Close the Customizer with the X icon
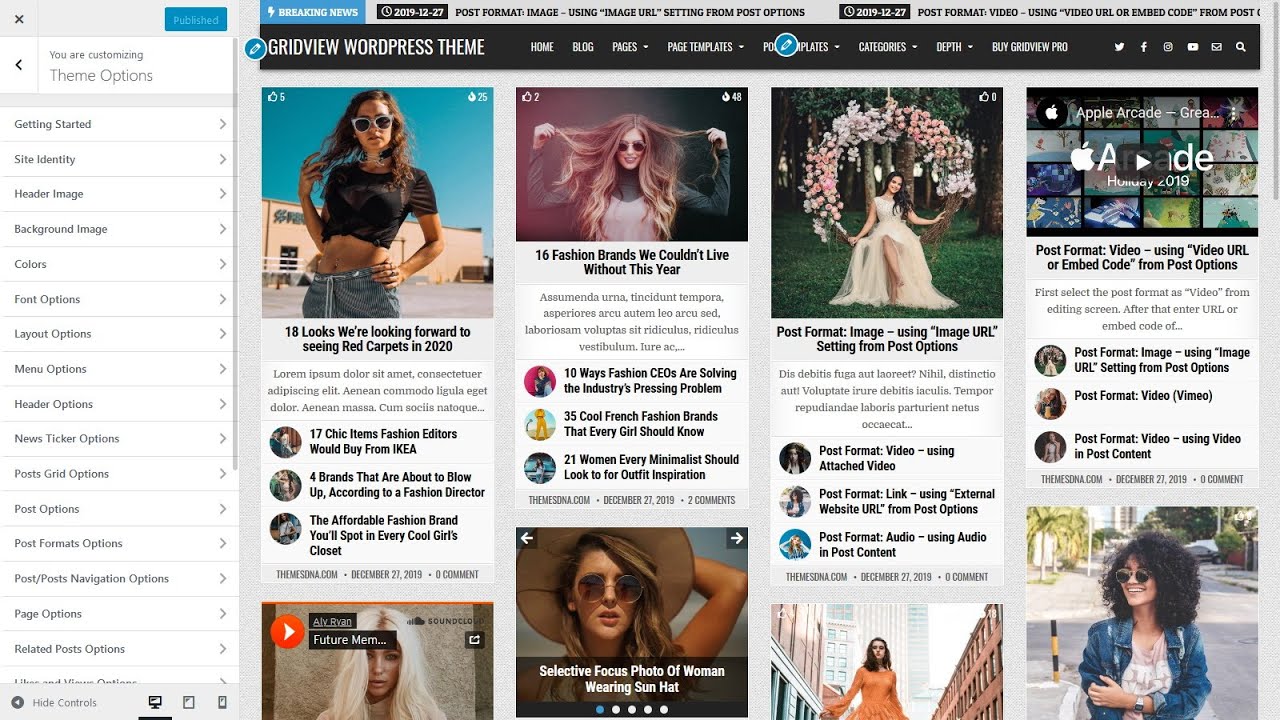The height and width of the screenshot is (720, 1280). click(19, 19)
